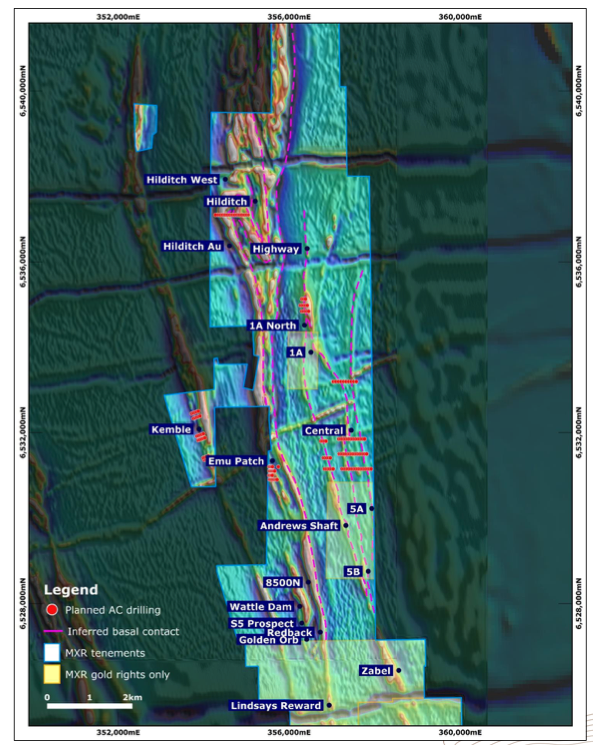Click the MXR gold rights only text
This screenshot has width=593, height=745.
(x=117, y=675)
